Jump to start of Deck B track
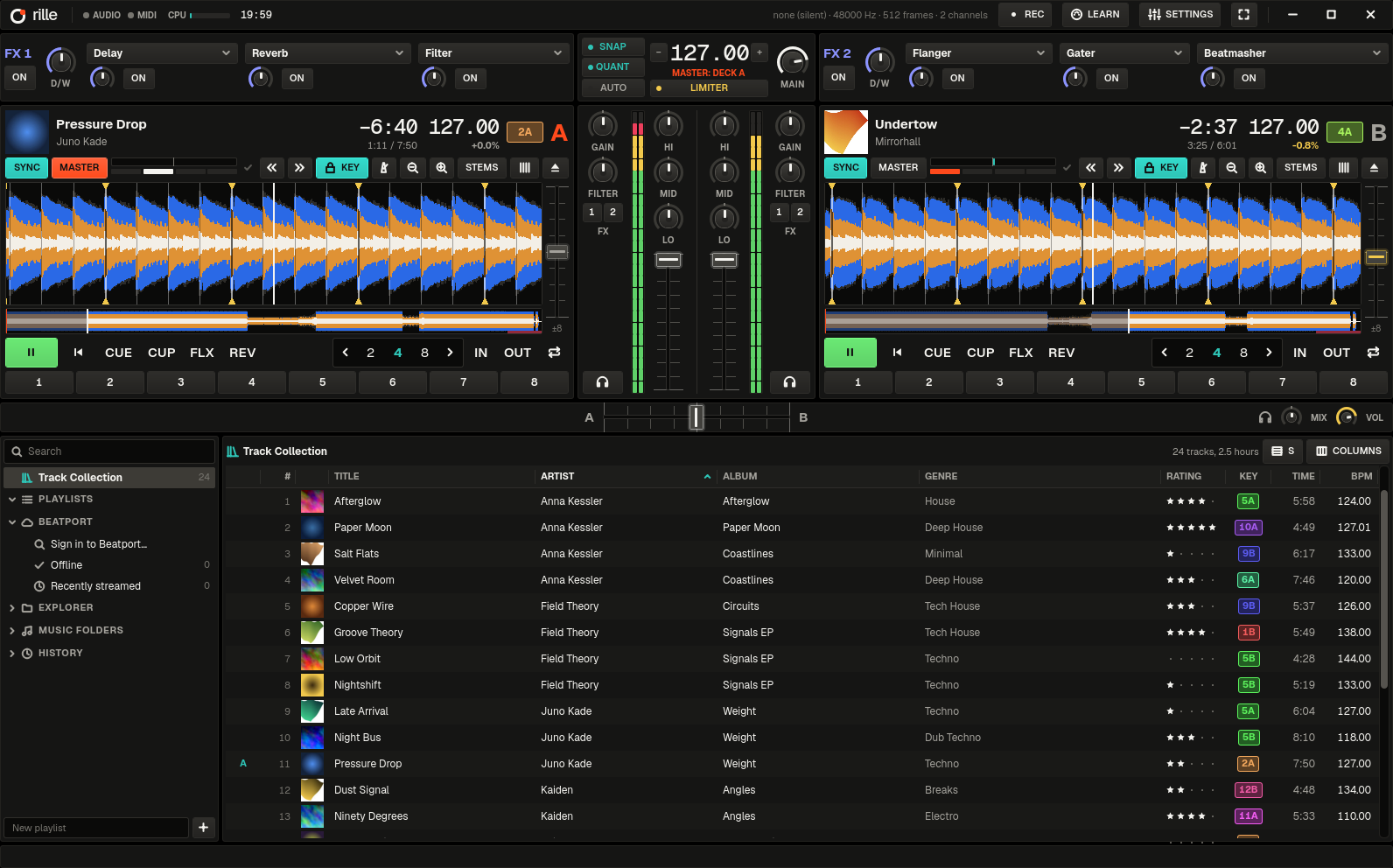This screenshot has height=868, width=1393. 897,353
